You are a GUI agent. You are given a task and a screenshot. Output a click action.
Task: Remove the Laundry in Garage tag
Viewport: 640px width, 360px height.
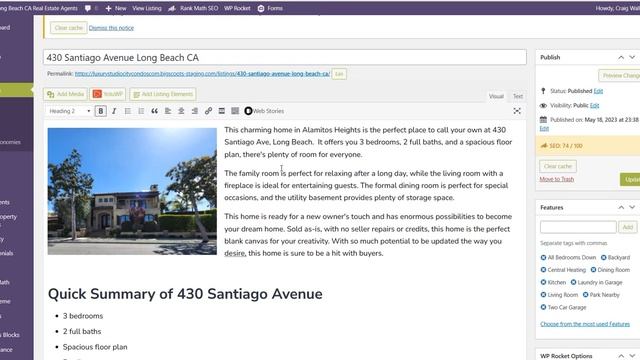573,282
